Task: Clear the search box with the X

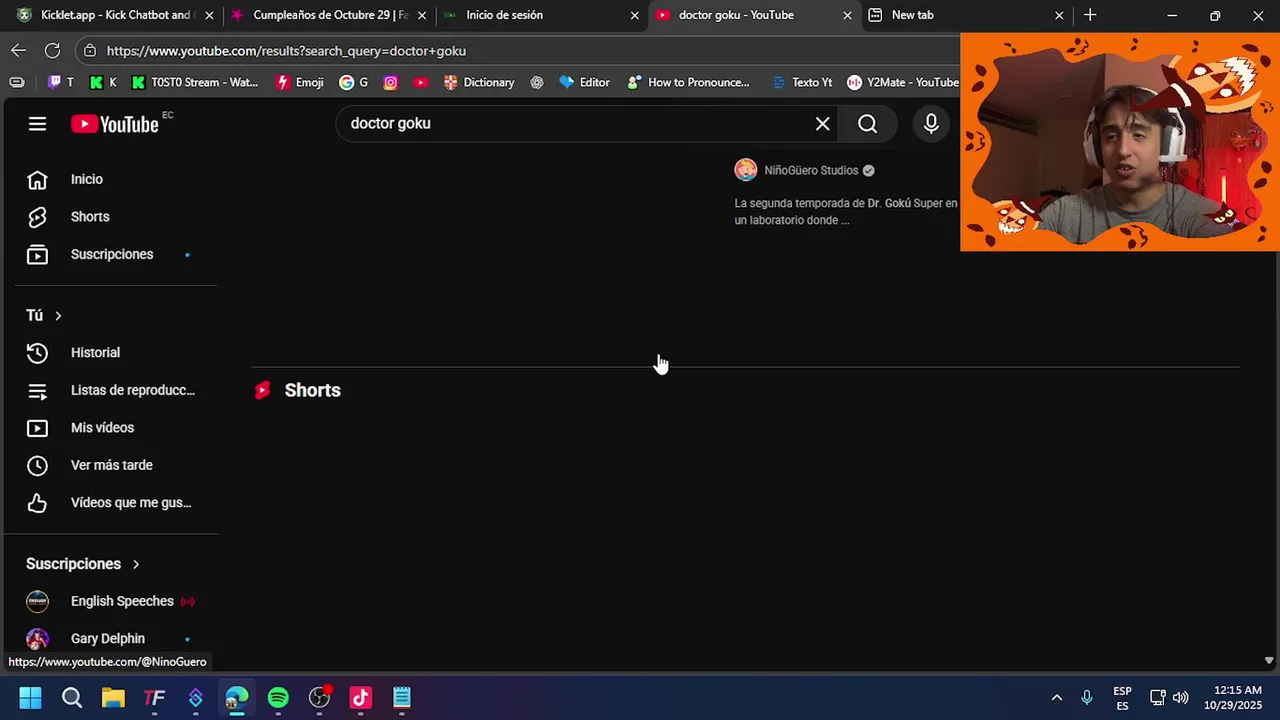Action: click(x=822, y=124)
